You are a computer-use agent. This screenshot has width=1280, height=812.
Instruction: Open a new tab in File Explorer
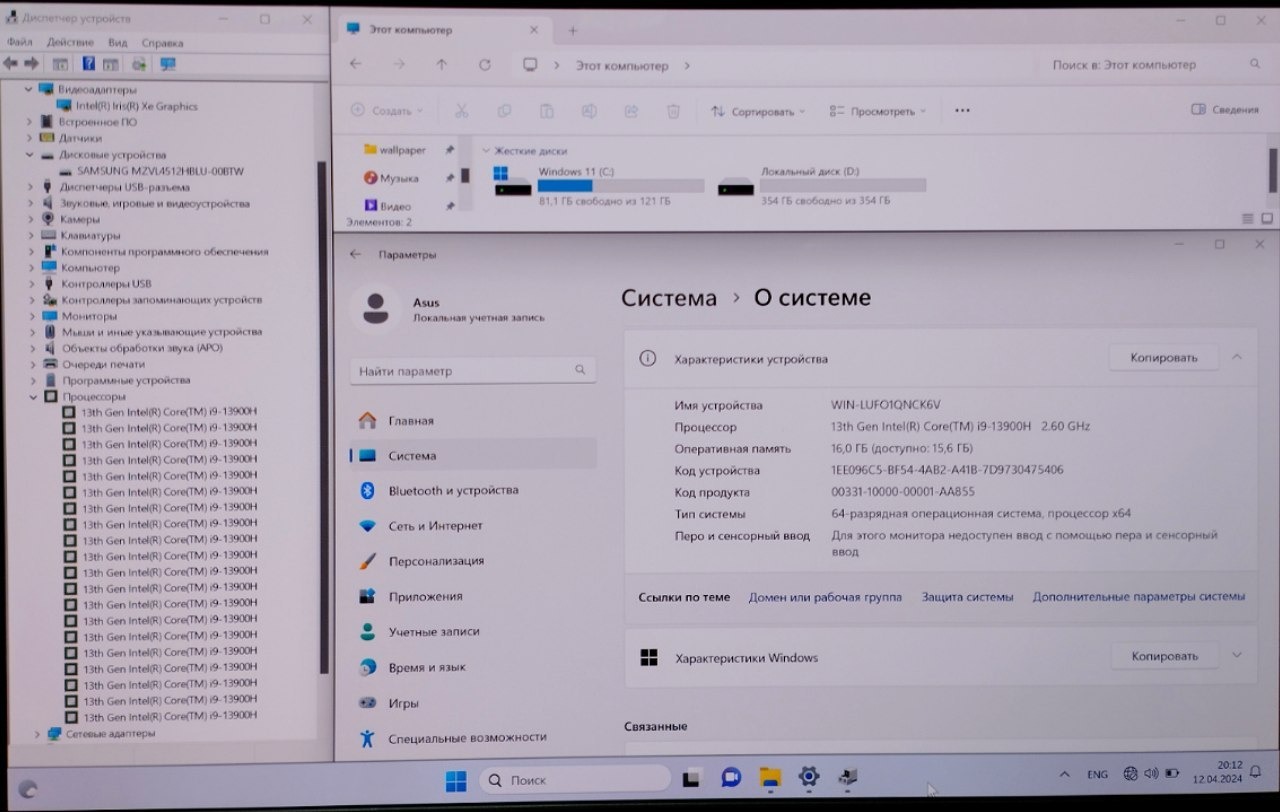[573, 30]
